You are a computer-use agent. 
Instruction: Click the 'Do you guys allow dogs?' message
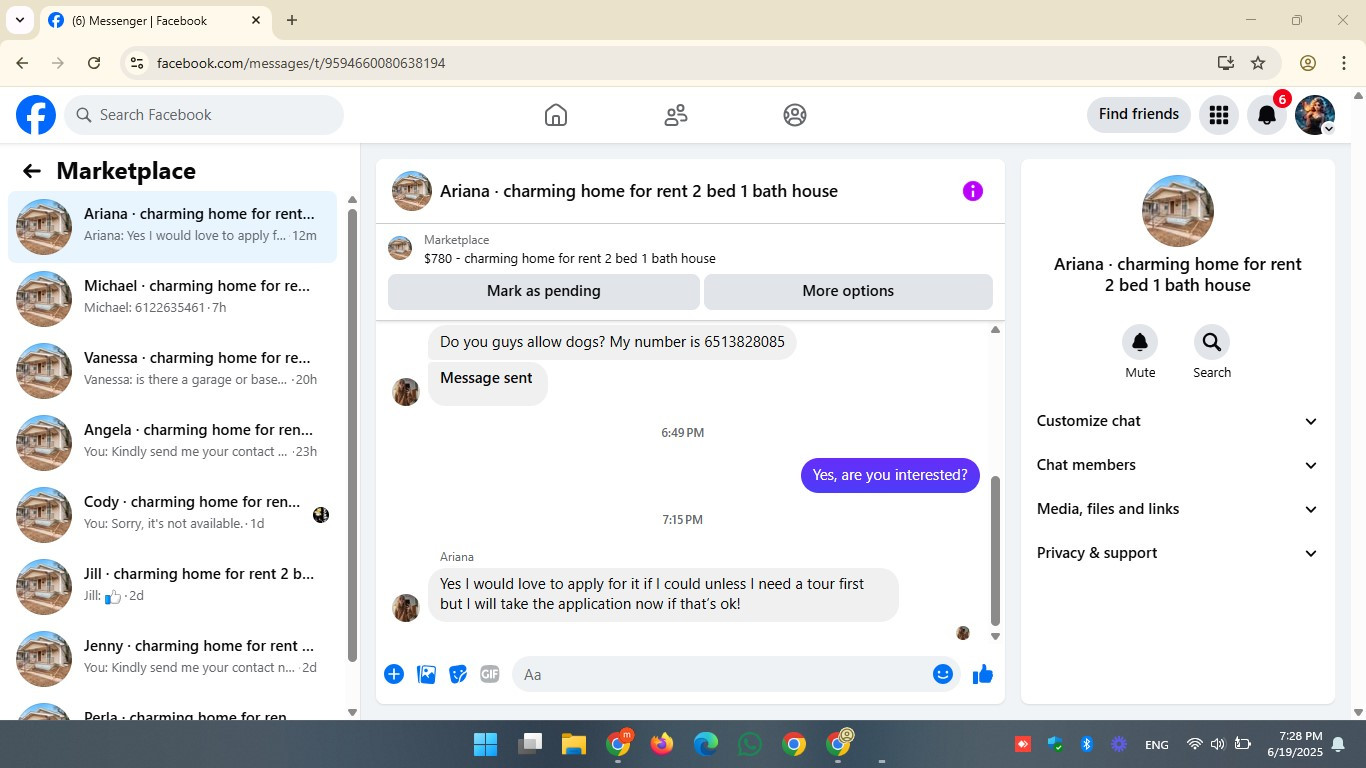point(612,342)
